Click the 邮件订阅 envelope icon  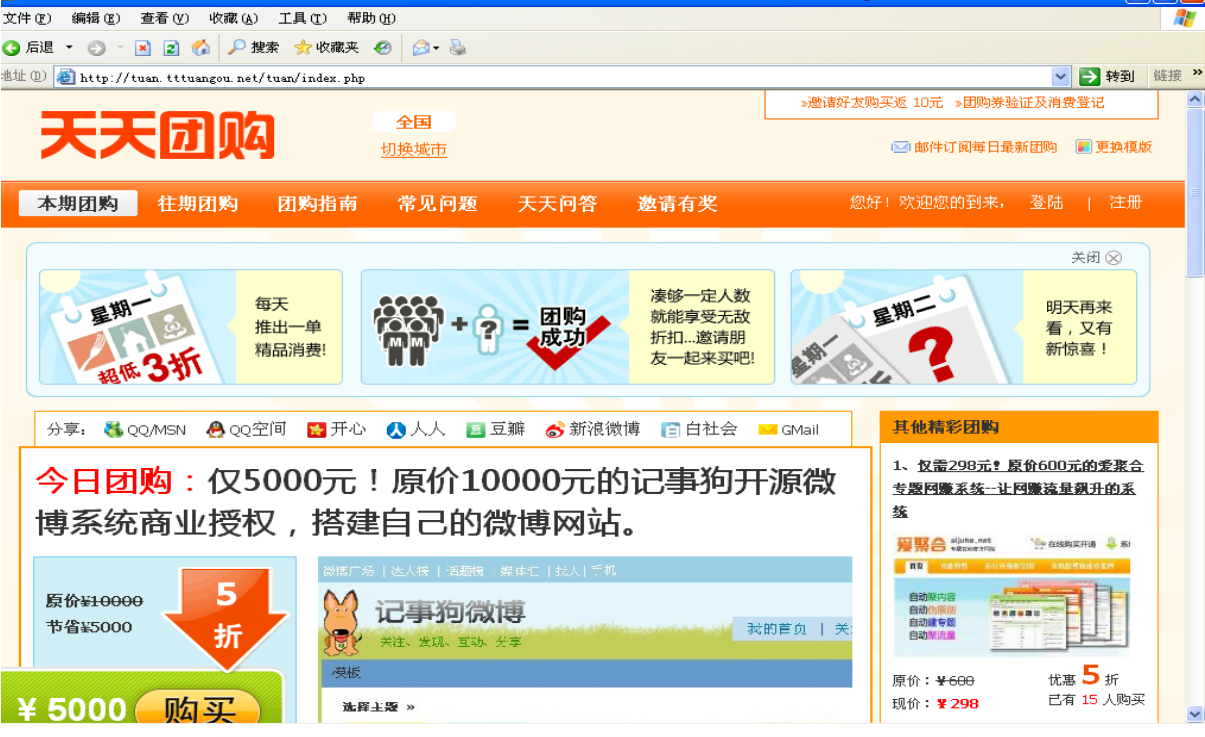(x=901, y=147)
